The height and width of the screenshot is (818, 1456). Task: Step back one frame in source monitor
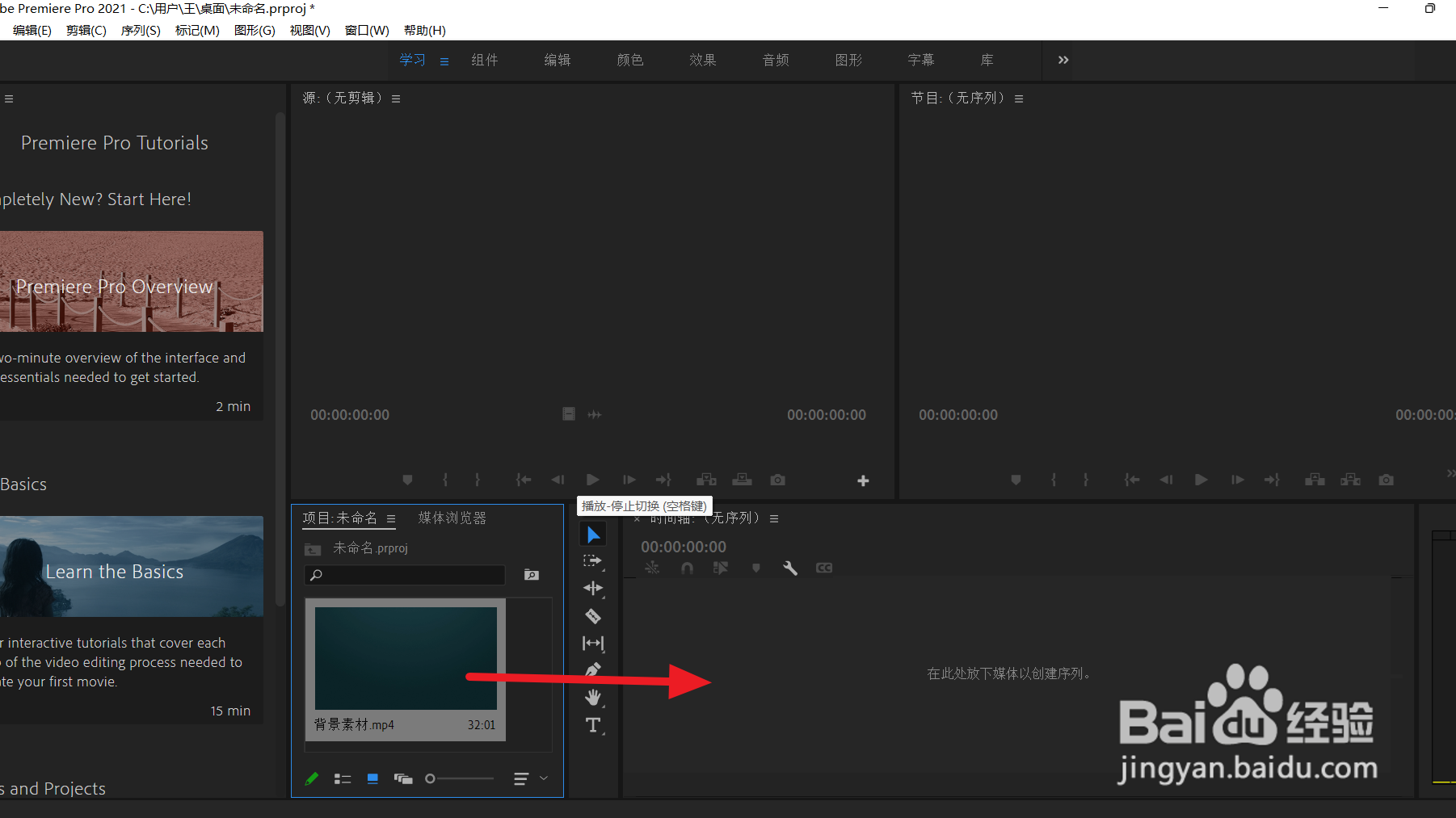click(x=558, y=480)
